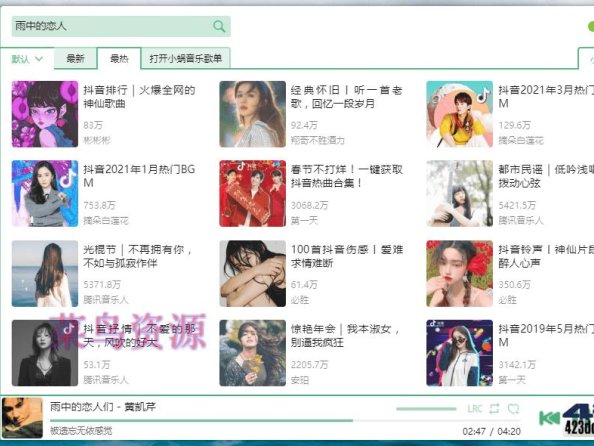This screenshot has height=446, width=594.
Task: Click creator name 安阳
Action: point(300,380)
